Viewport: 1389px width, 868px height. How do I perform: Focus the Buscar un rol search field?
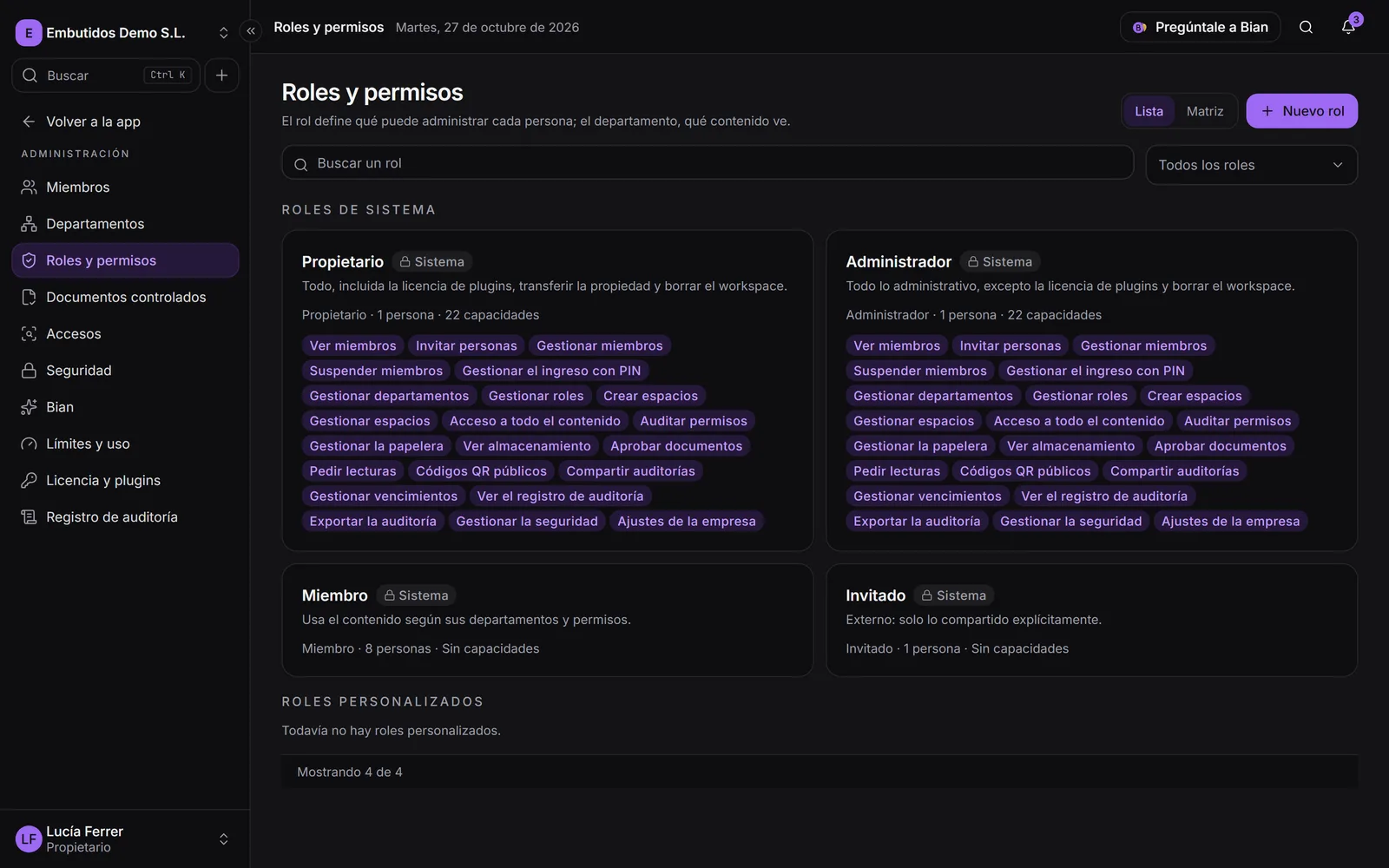coord(708,163)
